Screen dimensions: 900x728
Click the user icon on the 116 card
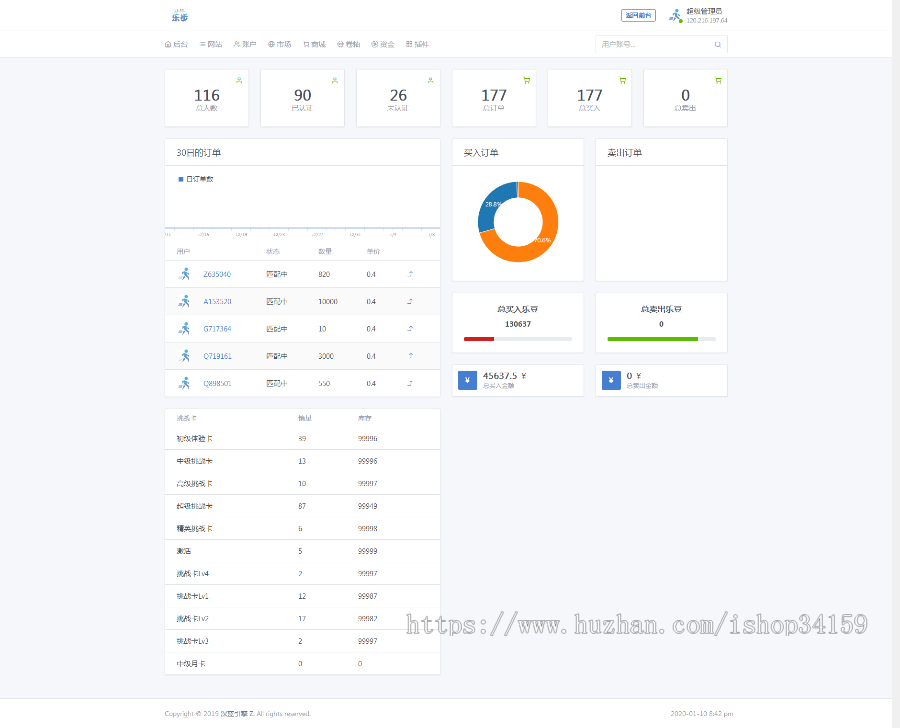(x=239, y=80)
